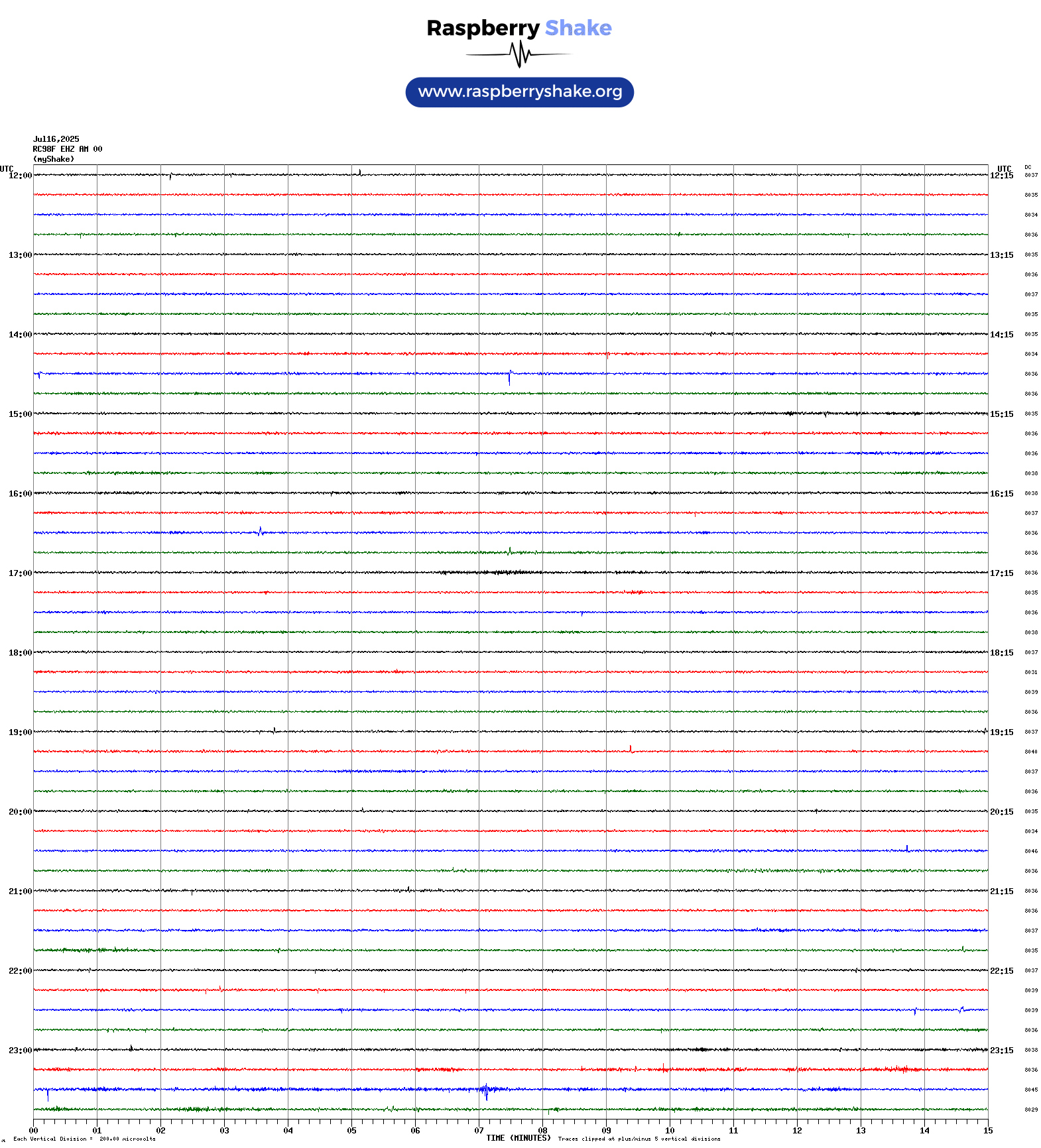1041x1148 pixels.
Task: Click the 00 minute axis tick label
Action: pyautogui.click(x=34, y=1131)
